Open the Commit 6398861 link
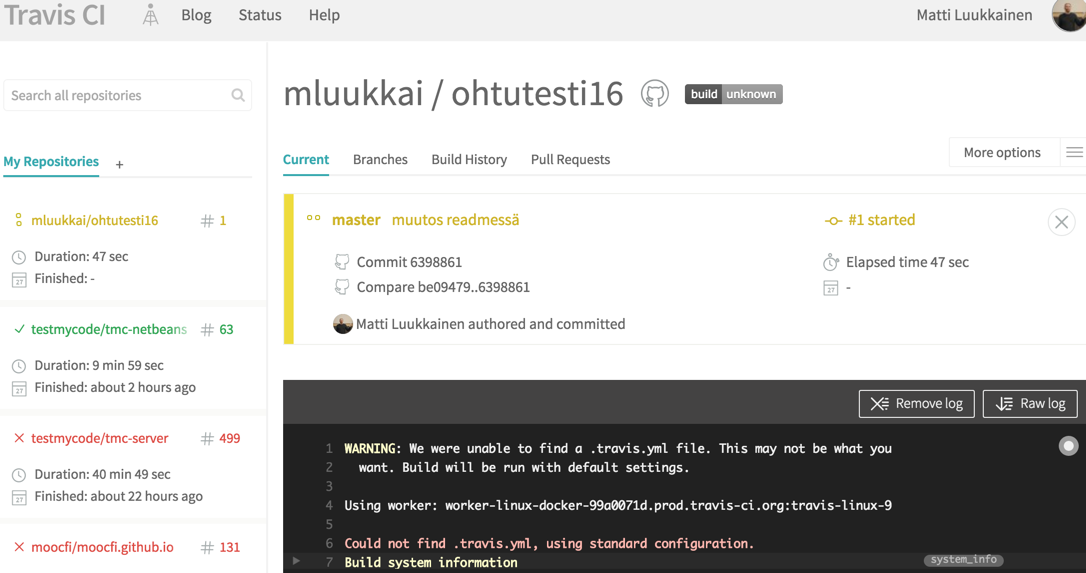Image resolution: width=1086 pixels, height=573 pixels. pos(409,262)
